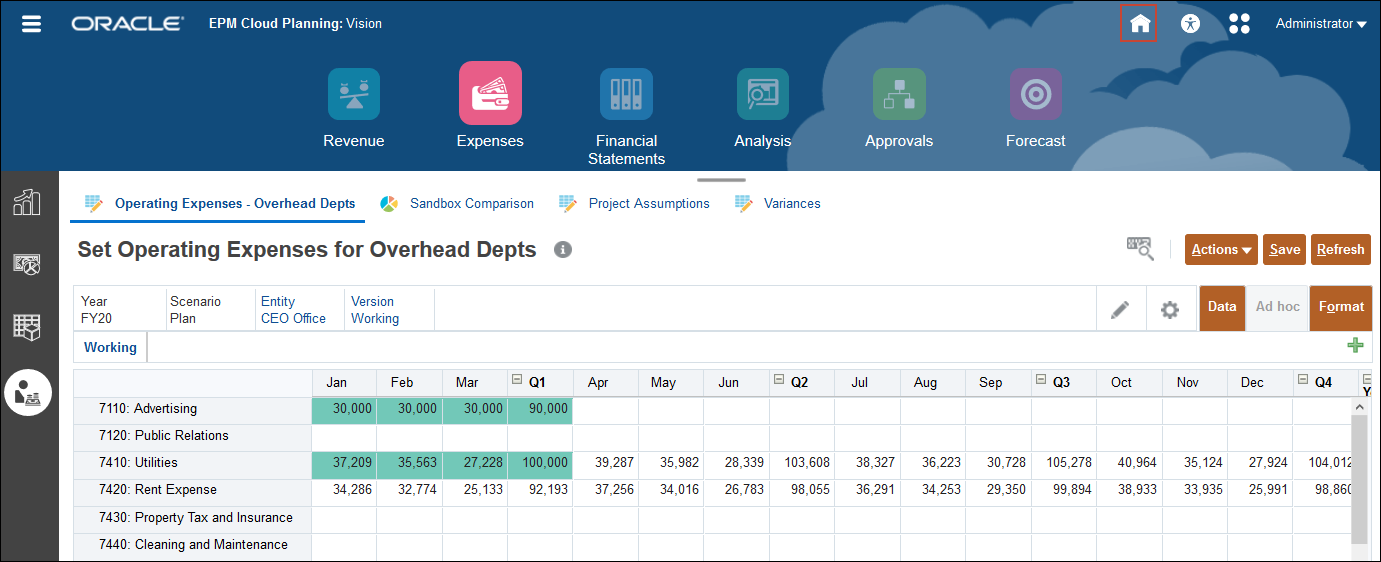This screenshot has width=1381, height=562.
Task: Select the bar chart sidebar icon
Action: coord(27,201)
